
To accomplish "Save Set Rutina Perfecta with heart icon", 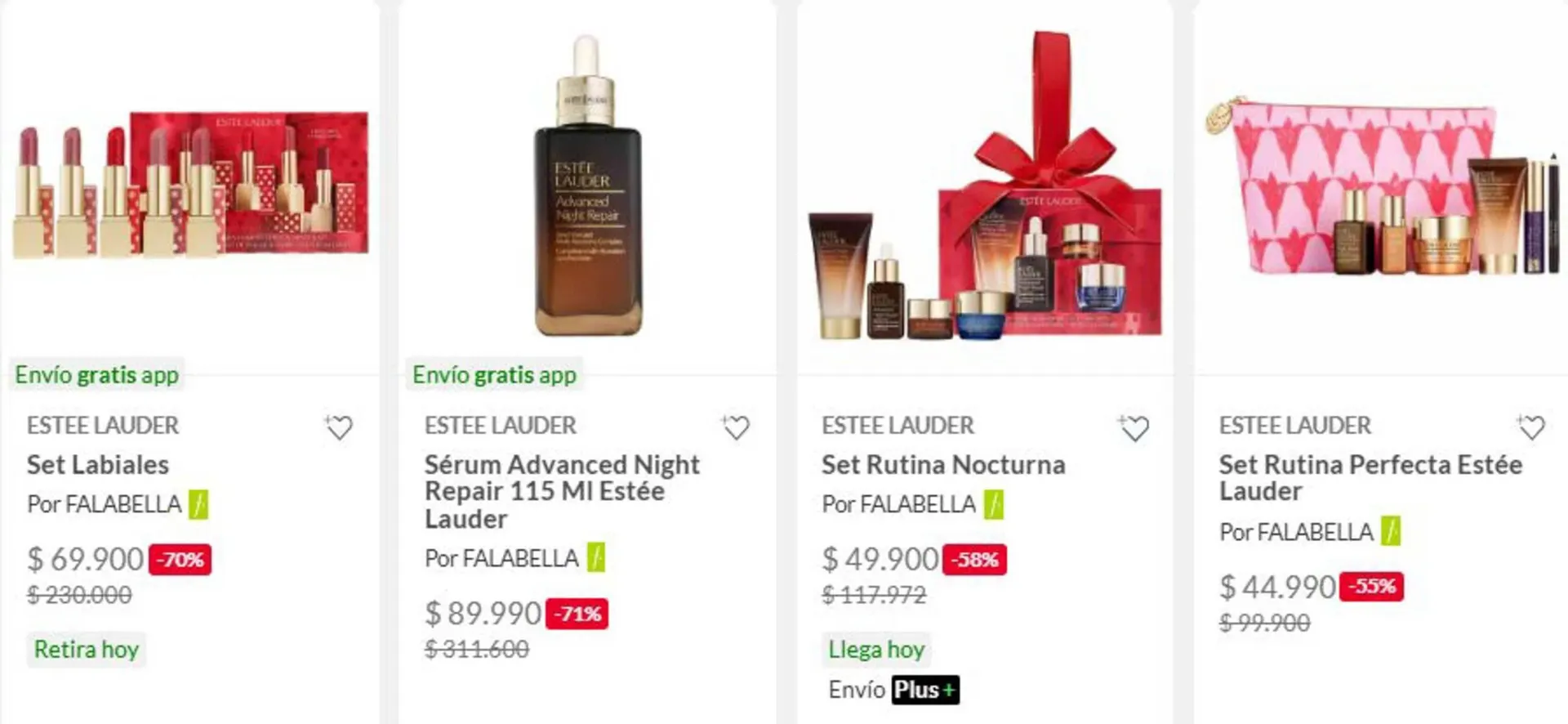I will click(1530, 427).
